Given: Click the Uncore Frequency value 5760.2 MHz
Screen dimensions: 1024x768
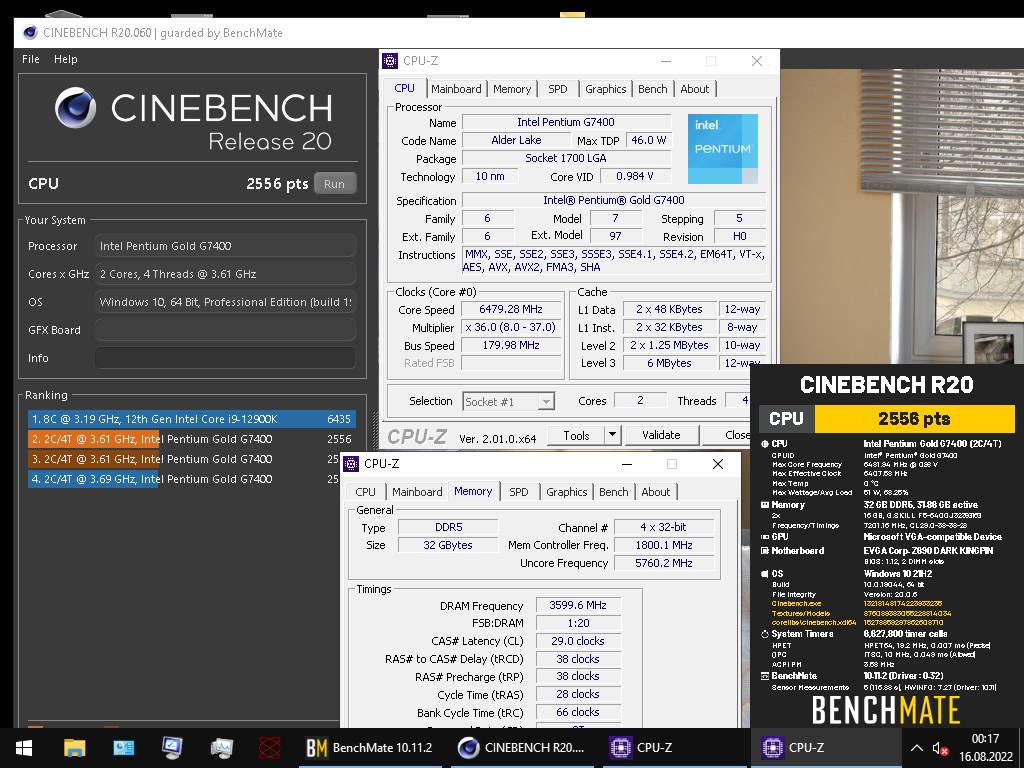Looking at the screenshot, I should coord(664,563).
